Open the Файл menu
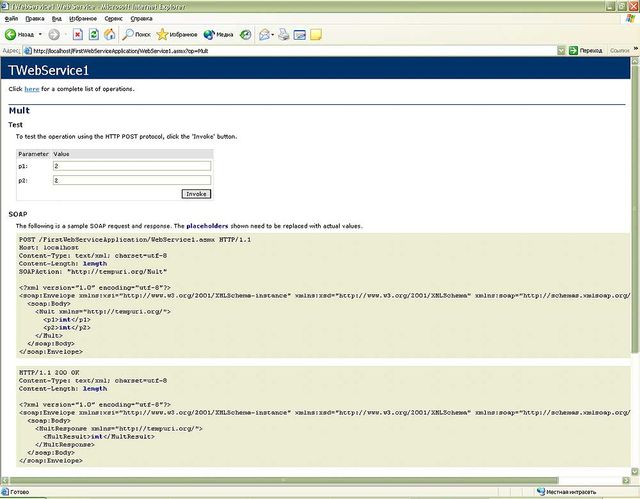The width and height of the screenshot is (640, 499). [x=11, y=19]
